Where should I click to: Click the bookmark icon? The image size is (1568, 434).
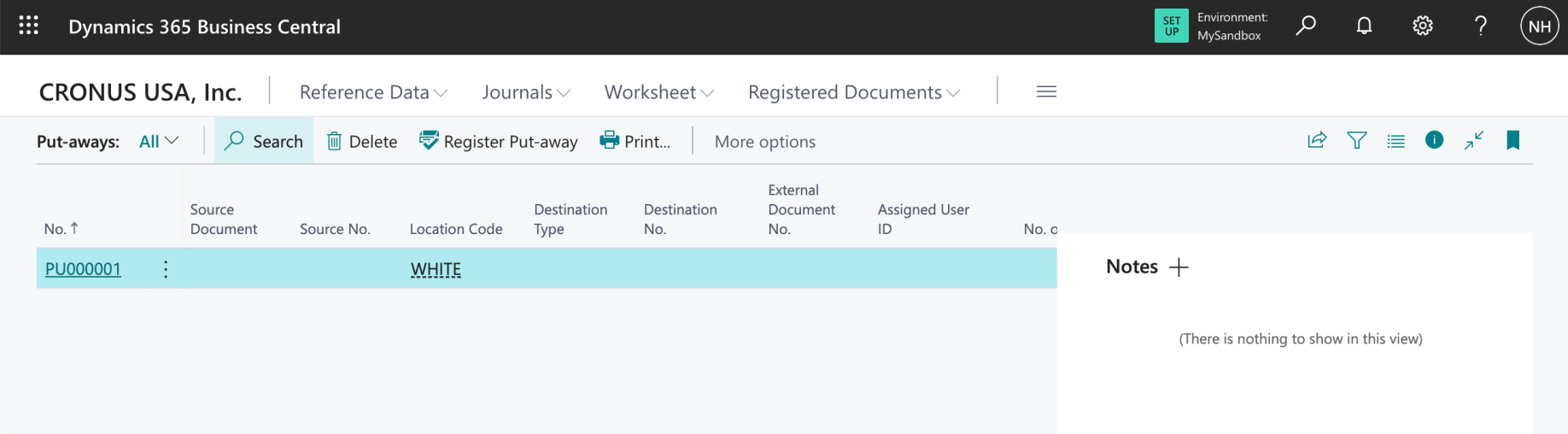[1512, 140]
